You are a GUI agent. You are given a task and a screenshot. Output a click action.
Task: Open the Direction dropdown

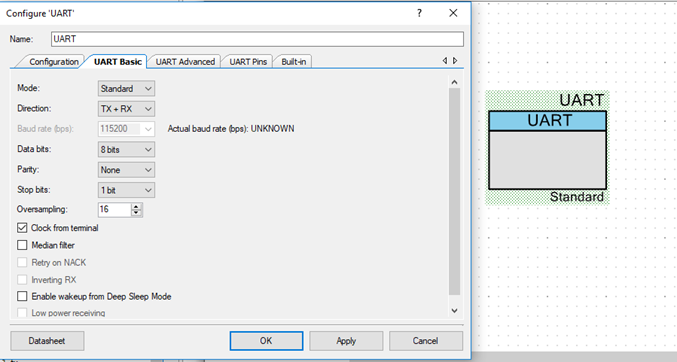click(x=126, y=109)
